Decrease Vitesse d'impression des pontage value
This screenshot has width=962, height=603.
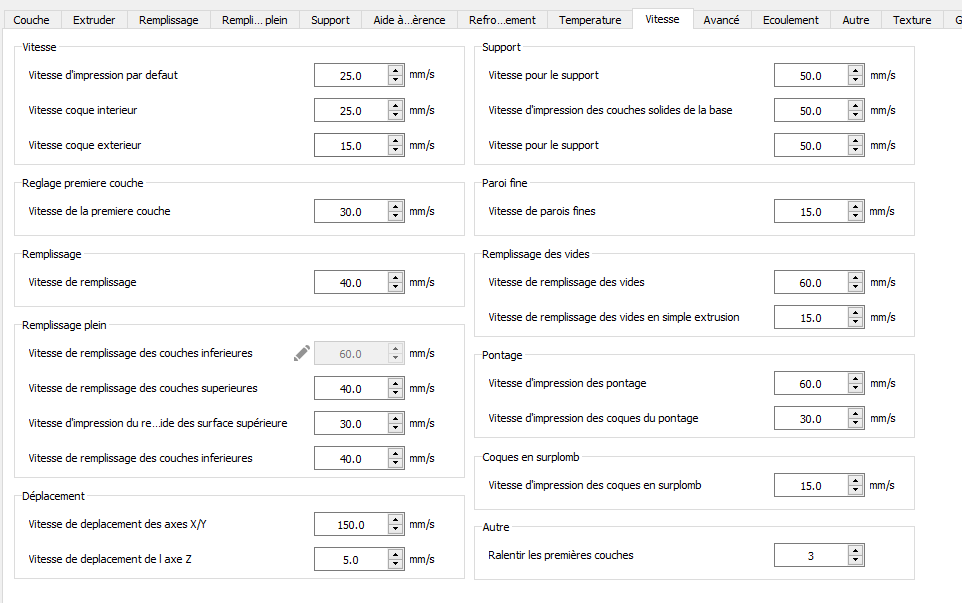click(855, 389)
